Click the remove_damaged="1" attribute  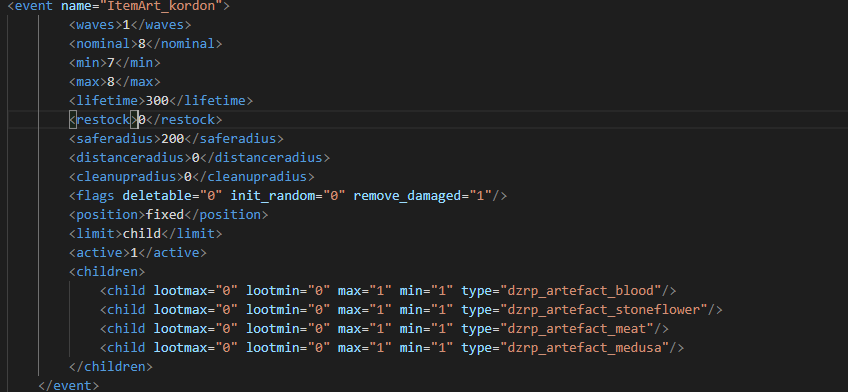pyautogui.click(x=423, y=196)
